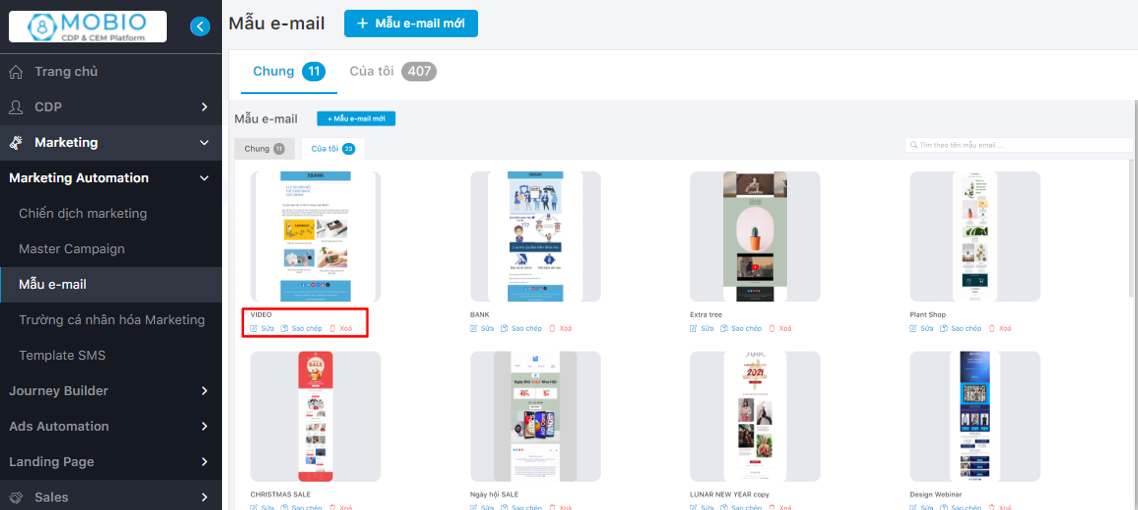Viewport: 1138px width, 510px height.
Task: Click the Sales handshake icon
Action: click(x=16, y=498)
